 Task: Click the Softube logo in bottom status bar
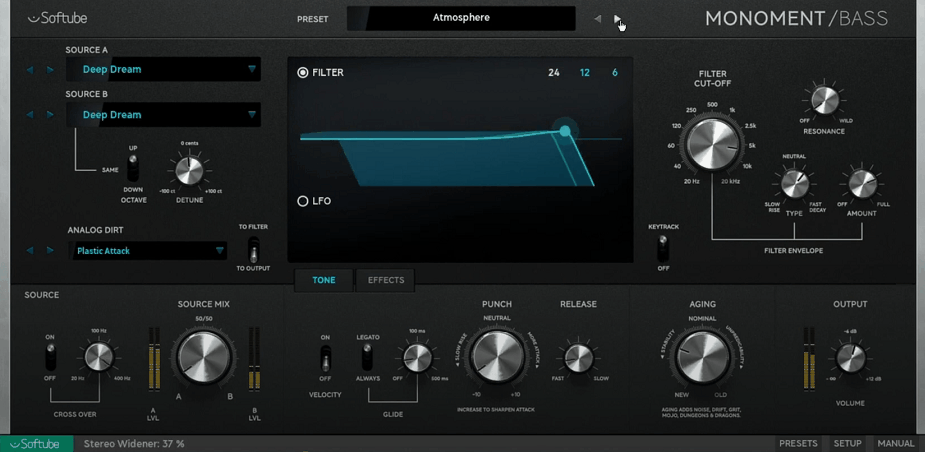coord(37,444)
